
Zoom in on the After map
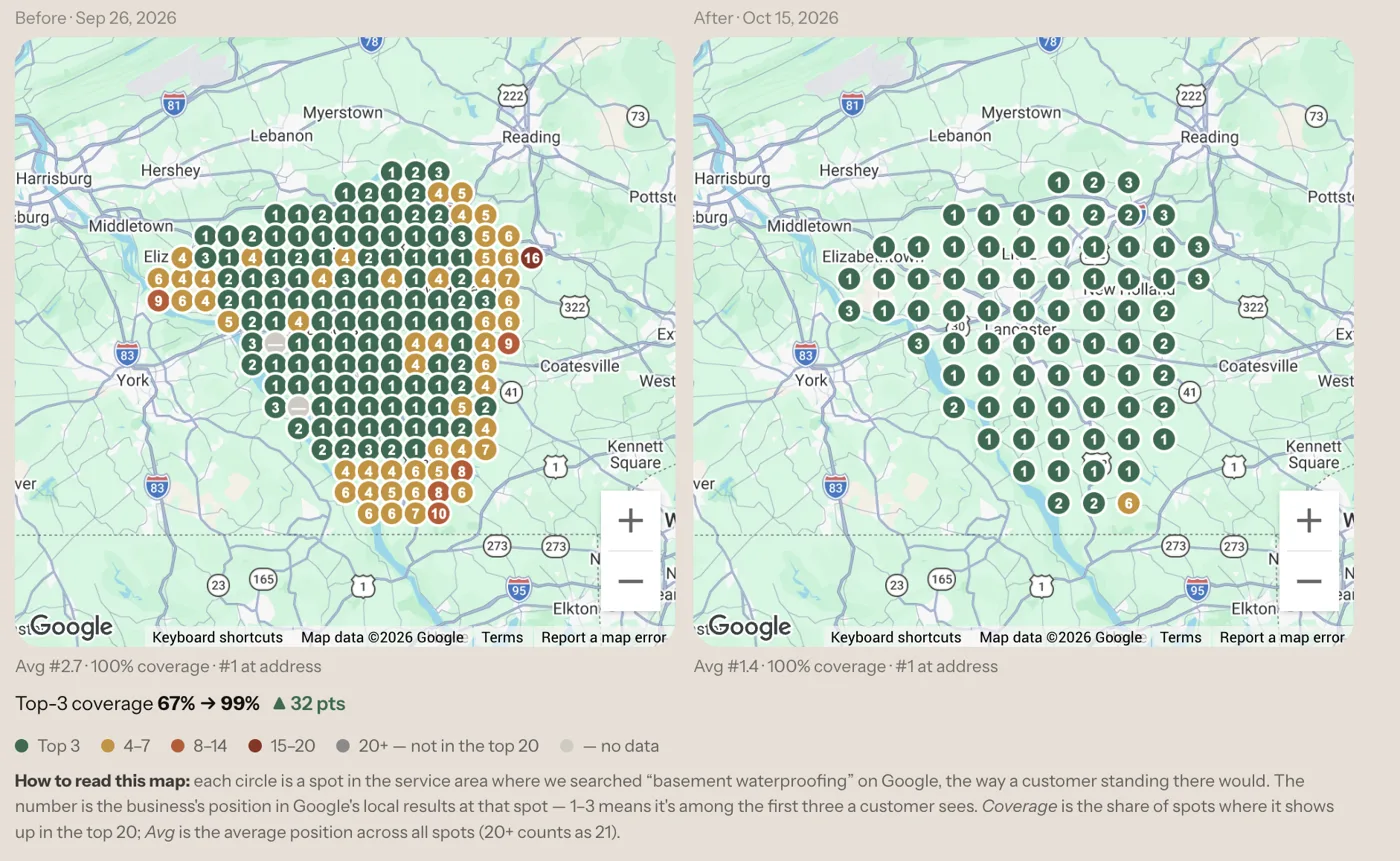[x=1309, y=521]
